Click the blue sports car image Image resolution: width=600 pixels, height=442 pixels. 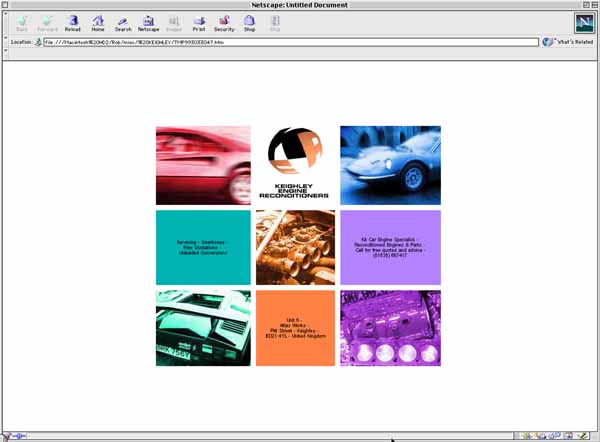pyautogui.click(x=390, y=165)
